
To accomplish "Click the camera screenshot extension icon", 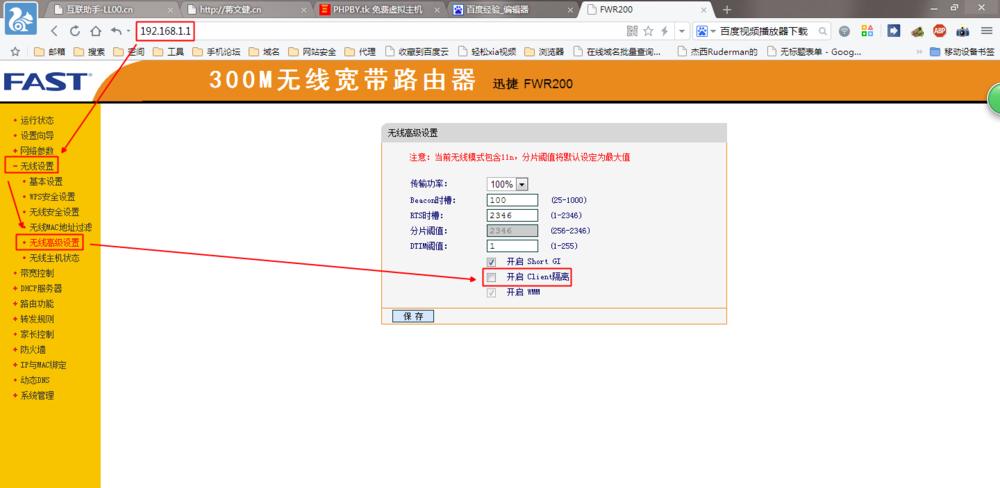I will 962,31.
